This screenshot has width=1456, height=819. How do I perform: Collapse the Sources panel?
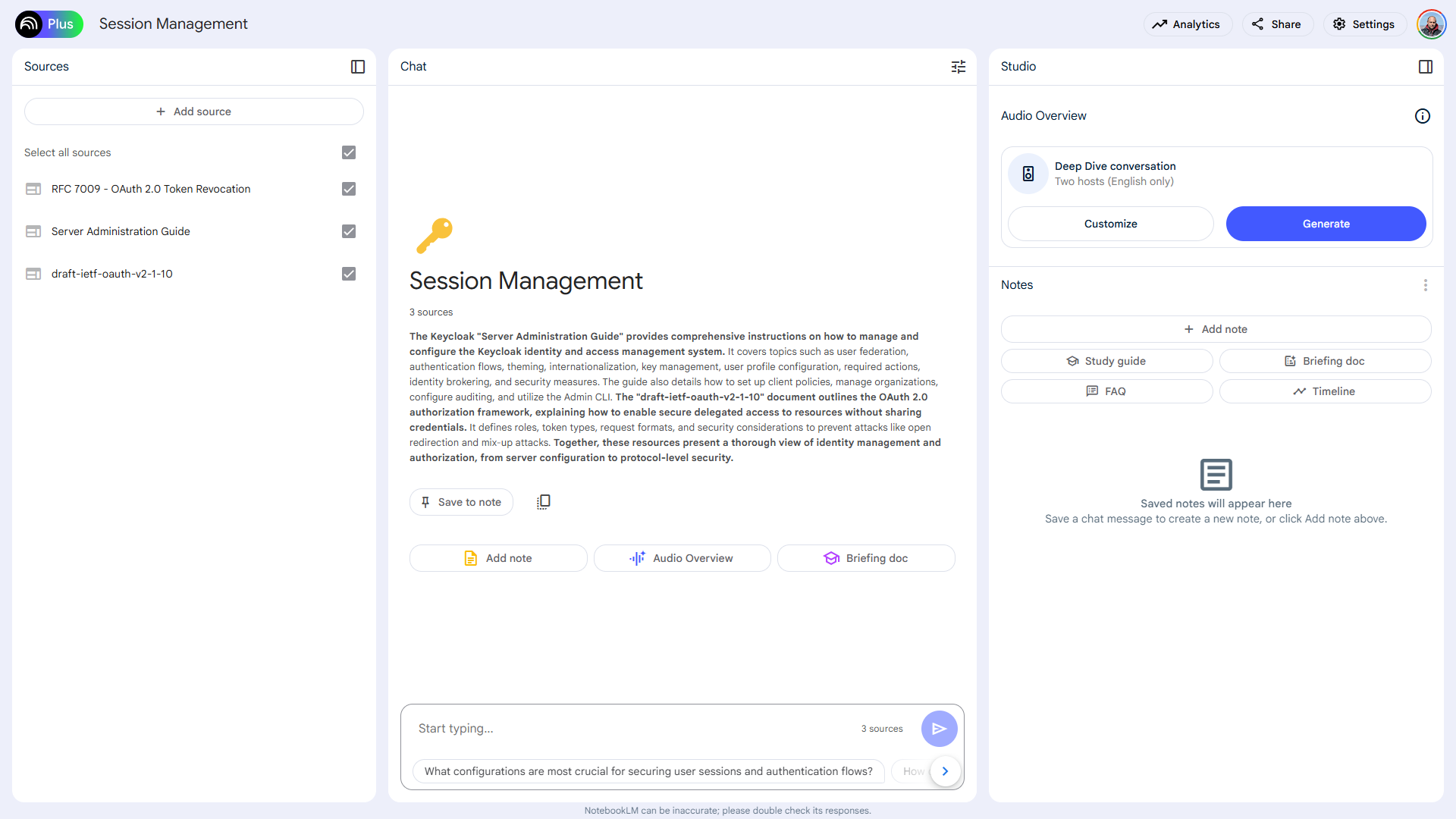coord(358,67)
